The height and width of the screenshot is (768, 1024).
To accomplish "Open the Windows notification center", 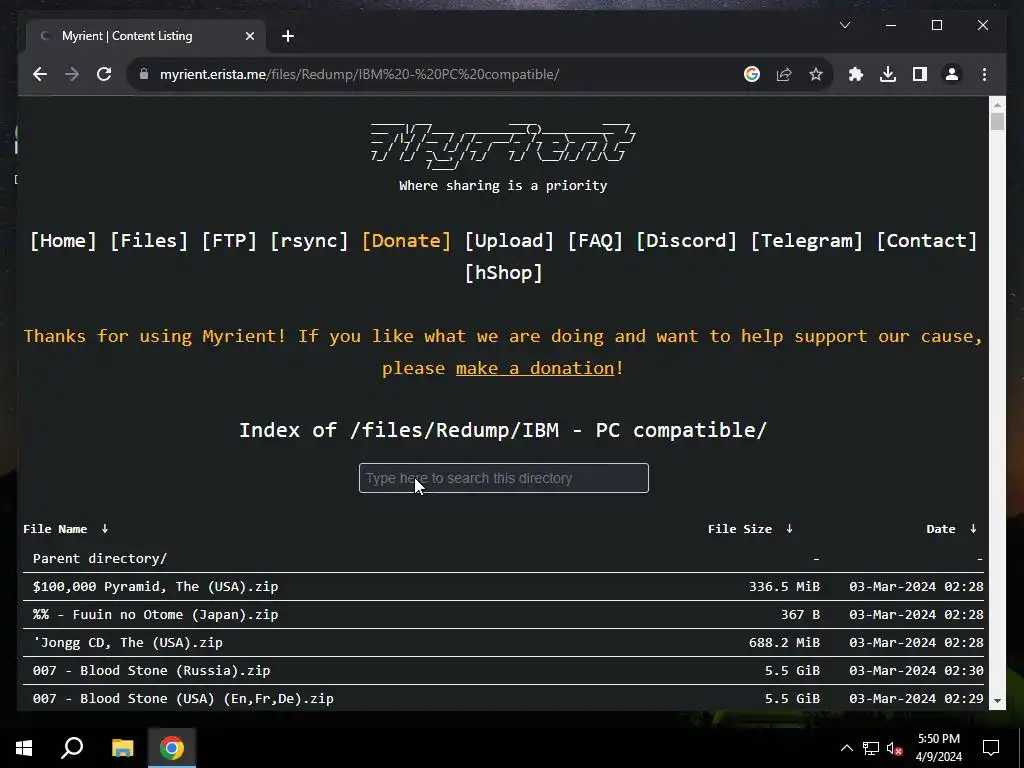I will click(x=991, y=748).
